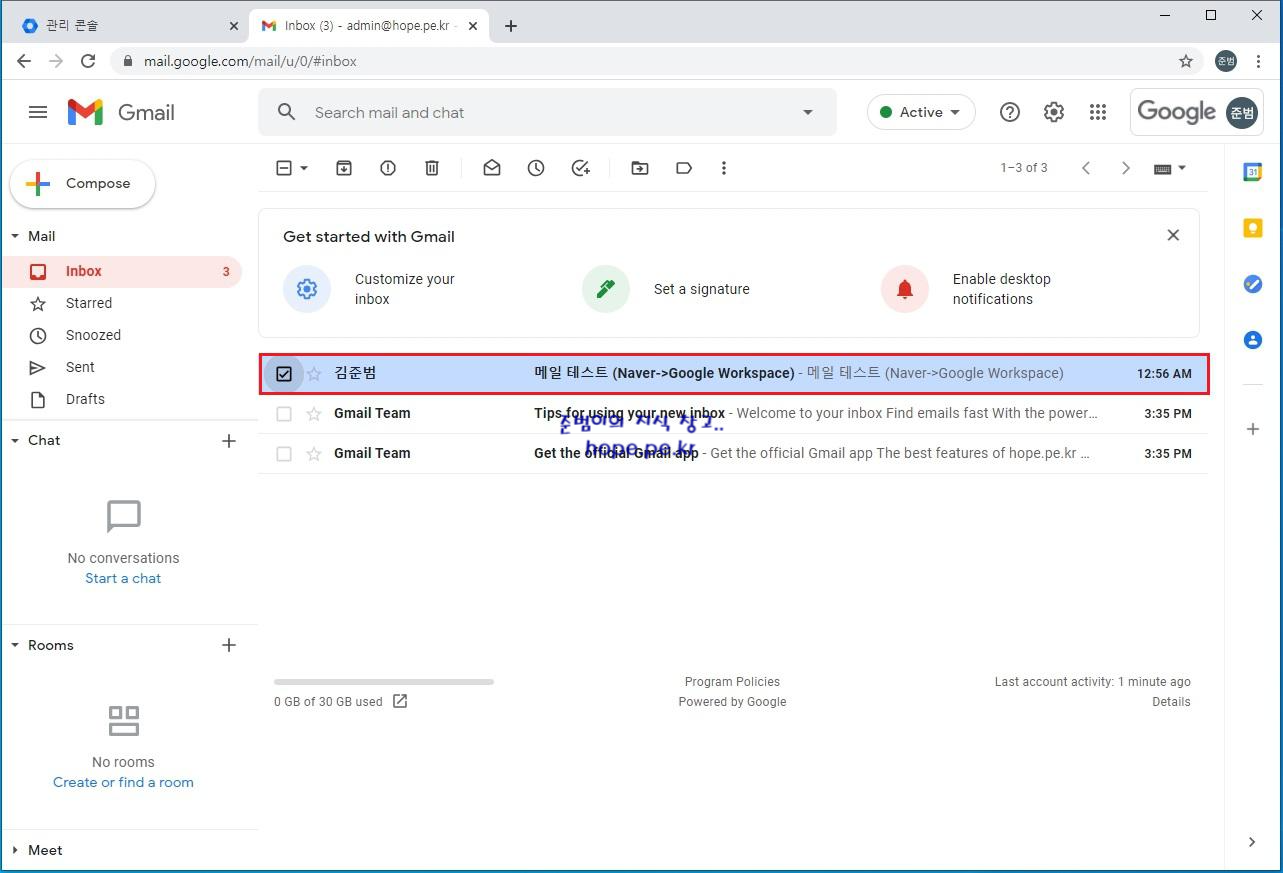This screenshot has height=873, width=1283.
Task: Collapse the Rooms section
Action: tap(15, 645)
